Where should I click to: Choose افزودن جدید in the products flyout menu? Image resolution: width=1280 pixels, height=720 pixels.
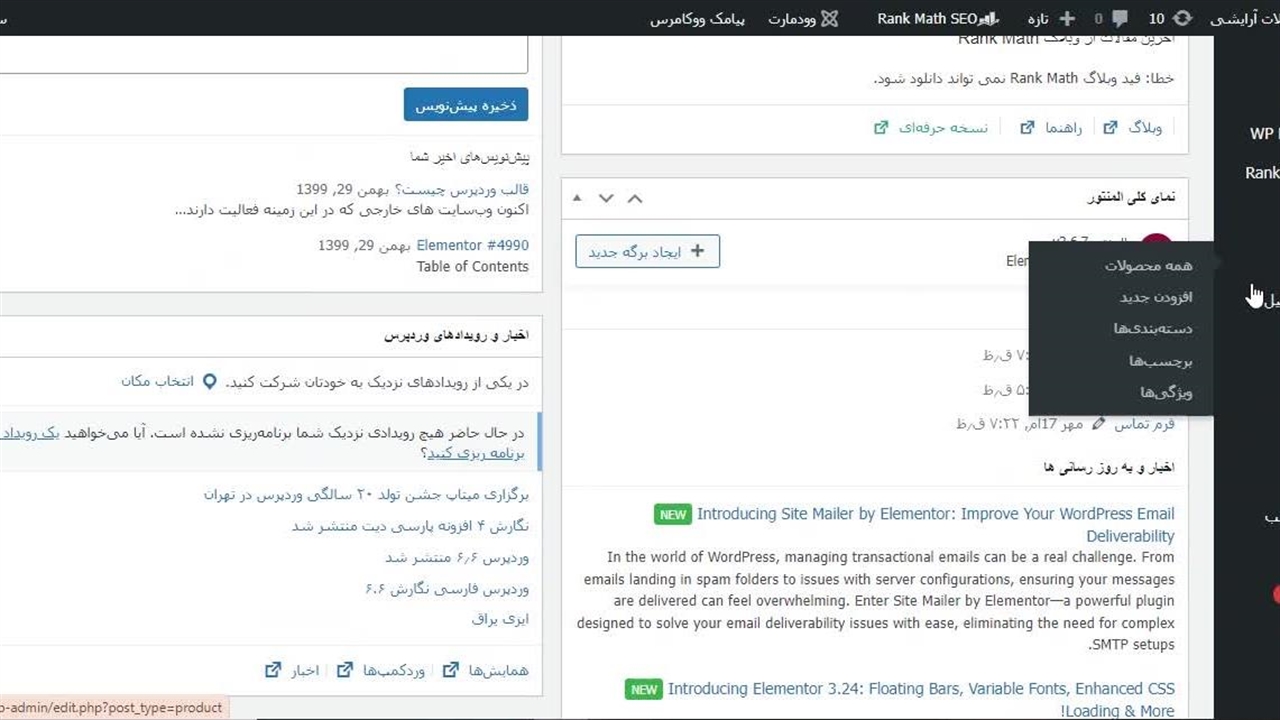pos(1156,297)
